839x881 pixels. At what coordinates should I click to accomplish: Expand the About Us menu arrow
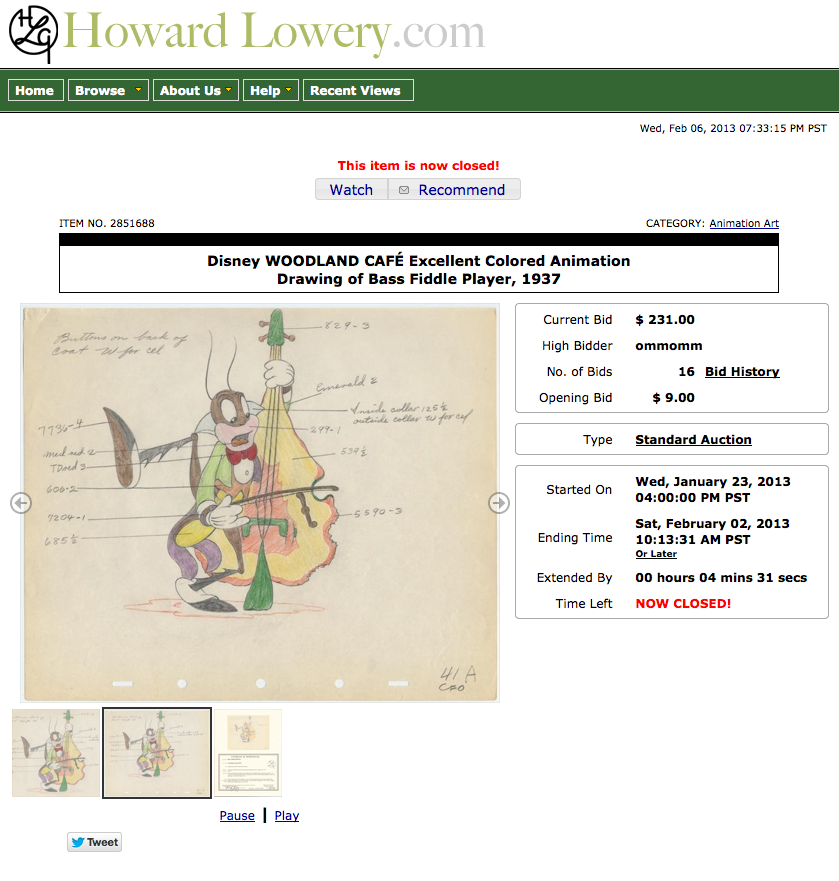point(228,90)
